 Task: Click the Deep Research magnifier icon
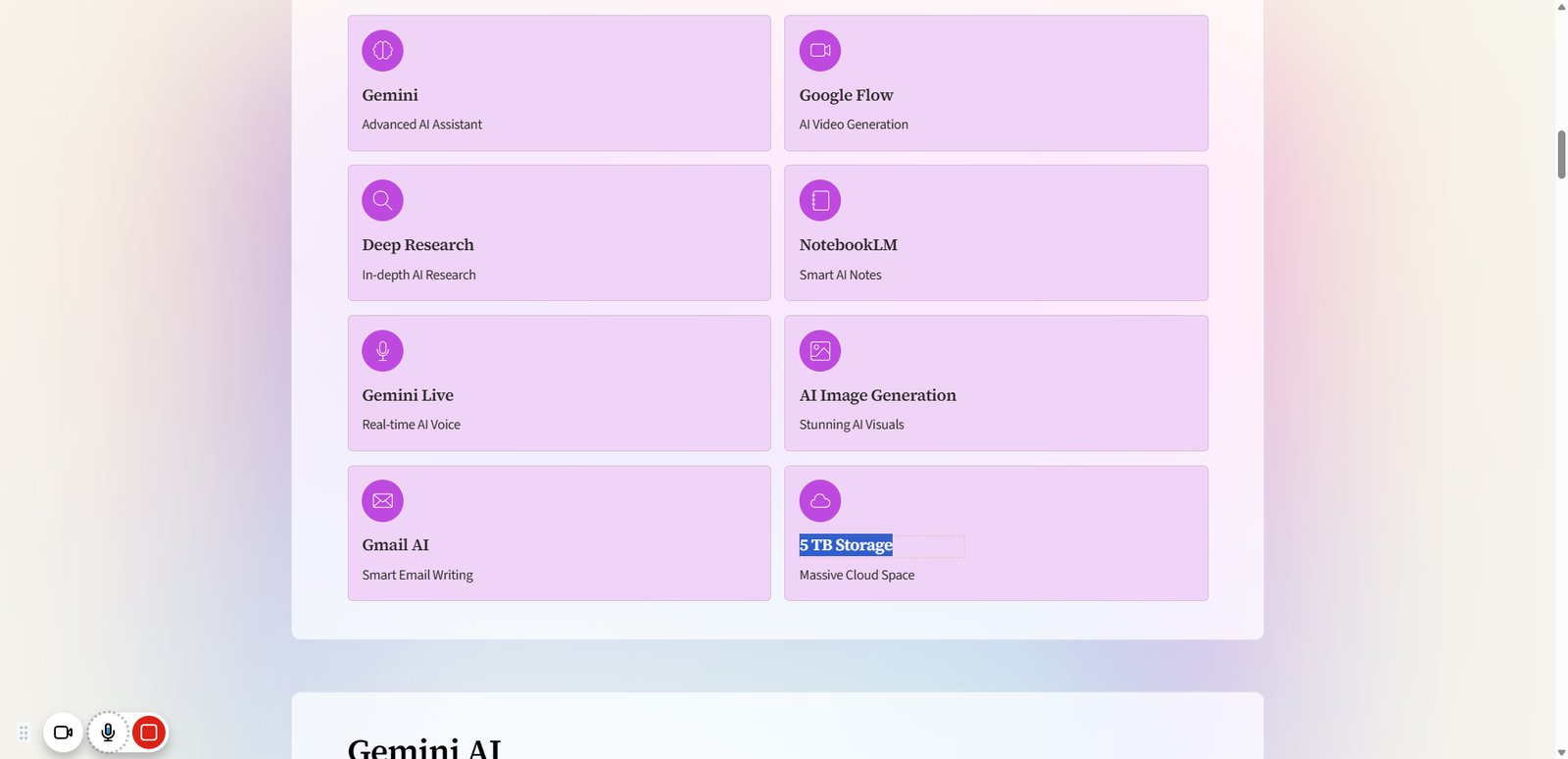[382, 201]
